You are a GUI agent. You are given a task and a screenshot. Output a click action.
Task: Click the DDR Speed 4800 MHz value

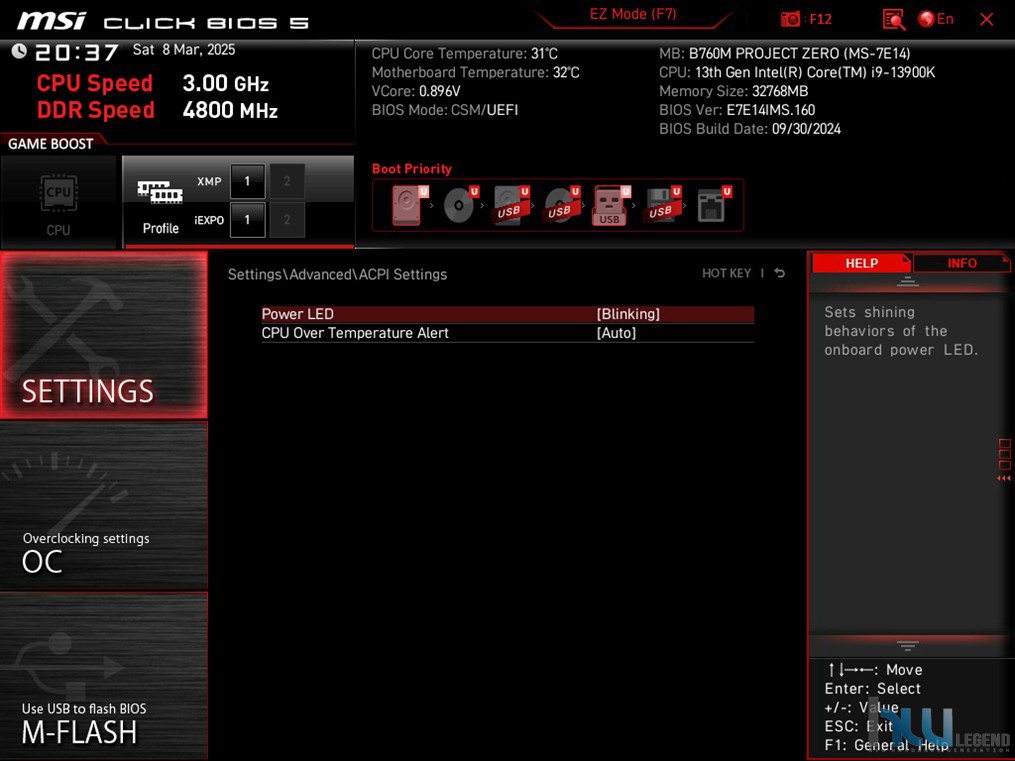tap(230, 110)
